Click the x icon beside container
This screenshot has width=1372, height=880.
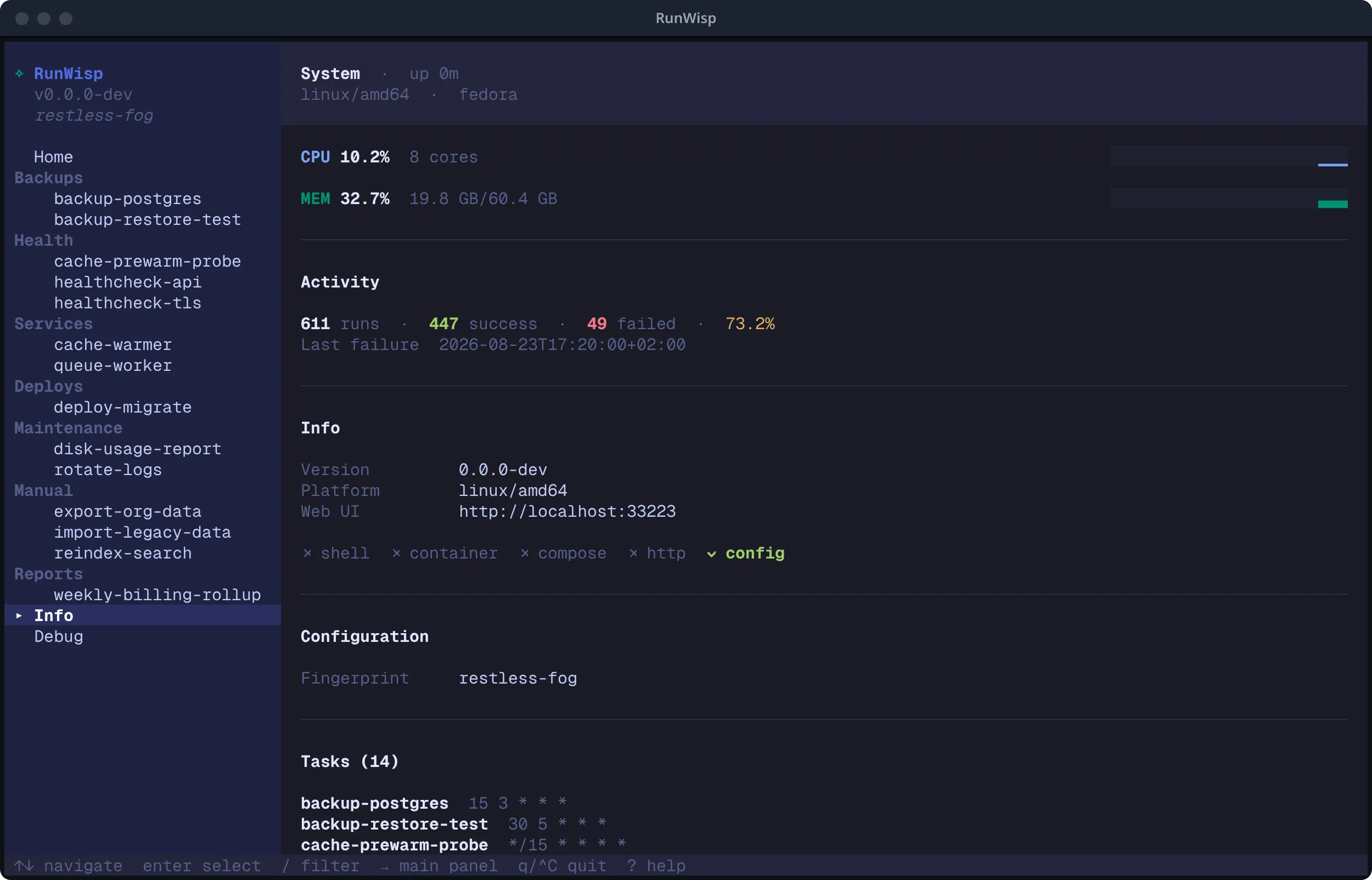[x=396, y=553]
